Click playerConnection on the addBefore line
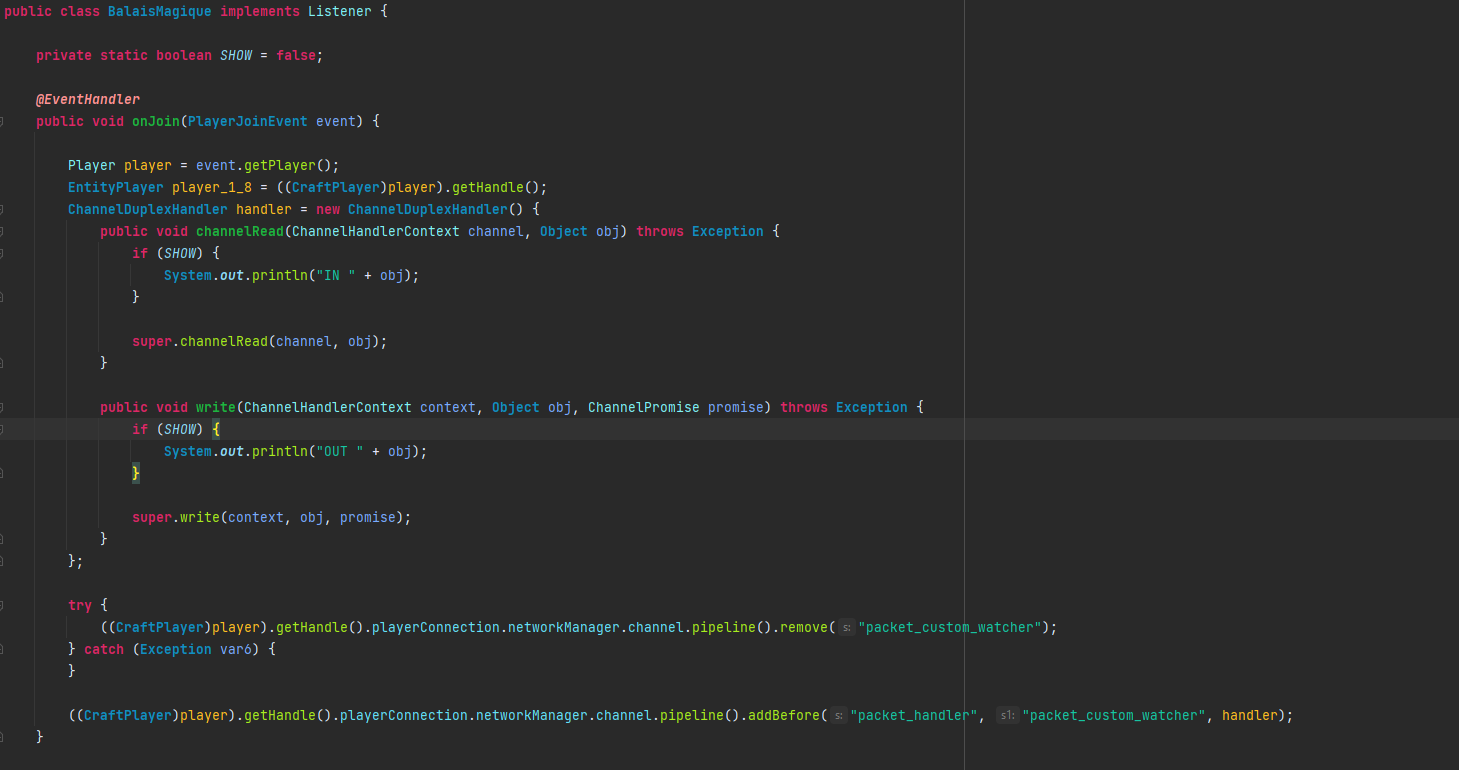The width and height of the screenshot is (1459, 770). 404,715
